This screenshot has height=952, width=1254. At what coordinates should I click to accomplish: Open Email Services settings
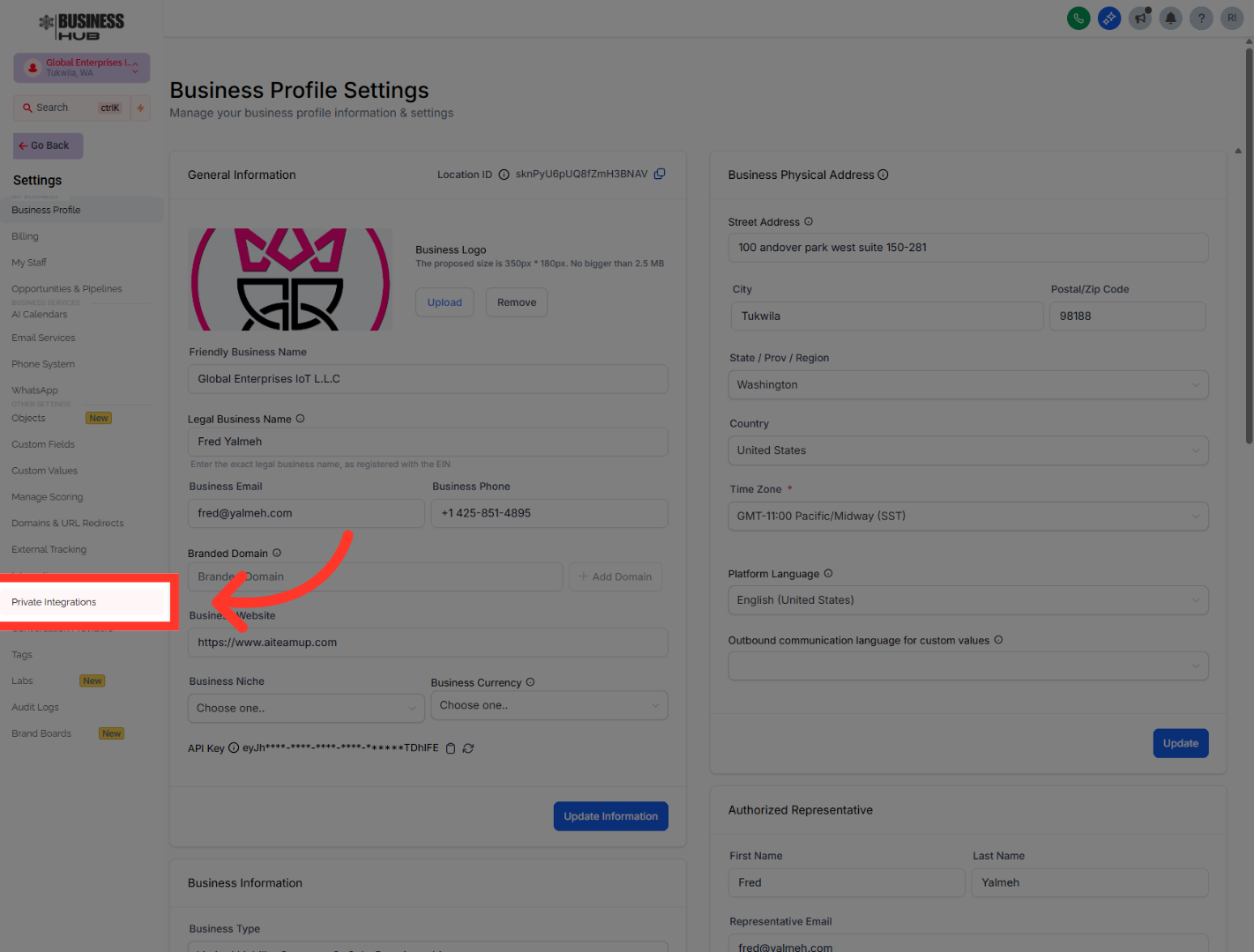click(x=43, y=338)
